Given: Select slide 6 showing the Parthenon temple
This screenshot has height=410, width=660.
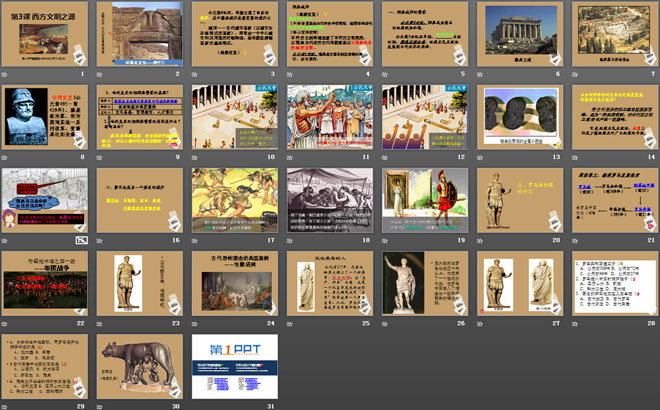Looking at the screenshot, I should (x=520, y=34).
